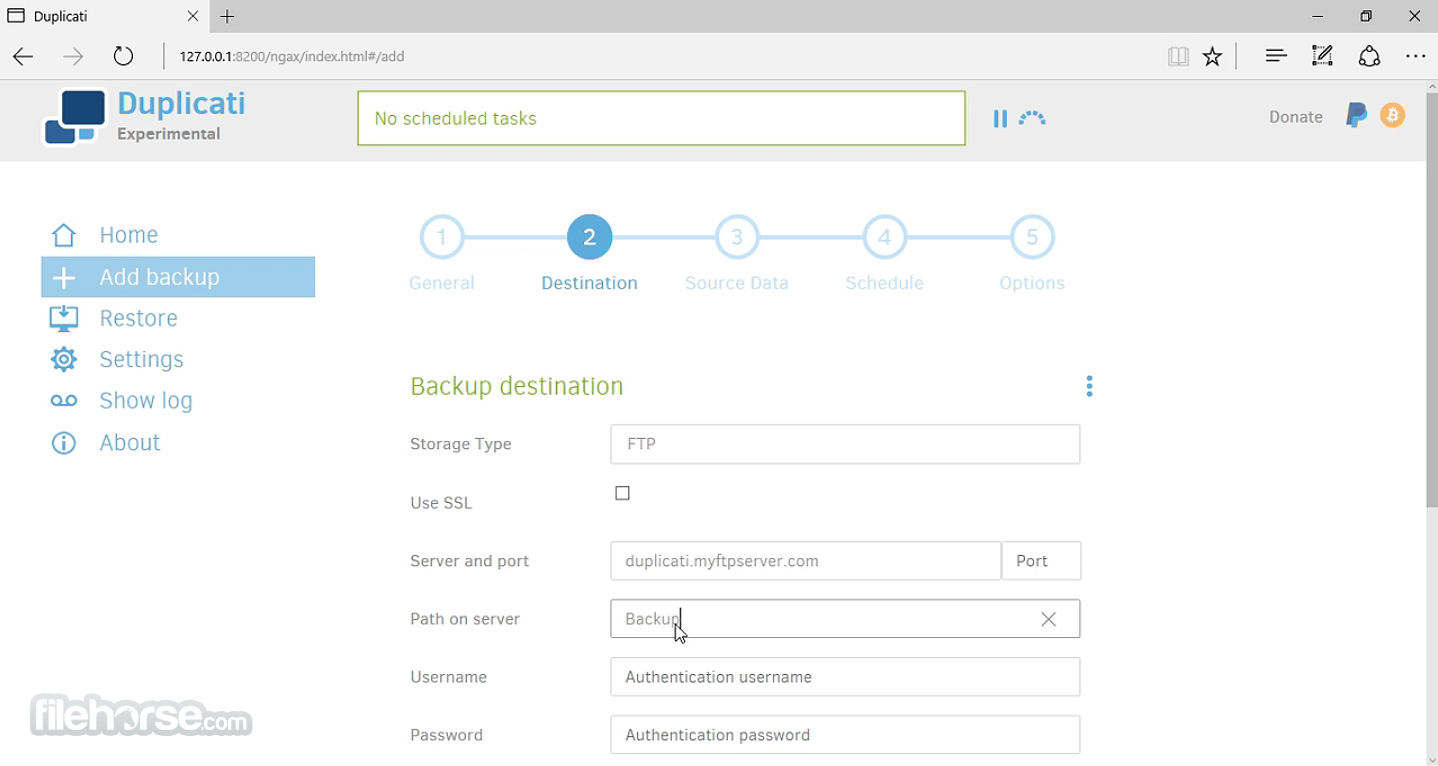The width and height of the screenshot is (1438, 766).
Task: Reload the page with the refresh icon
Action: coord(123,56)
